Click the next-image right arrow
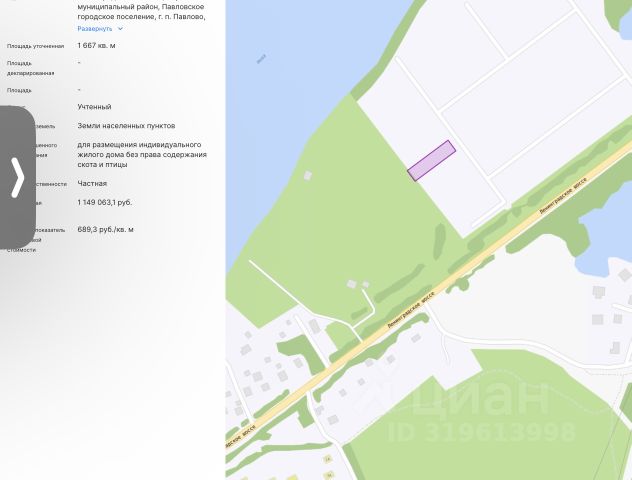This screenshot has height=480, width=632. [17, 177]
